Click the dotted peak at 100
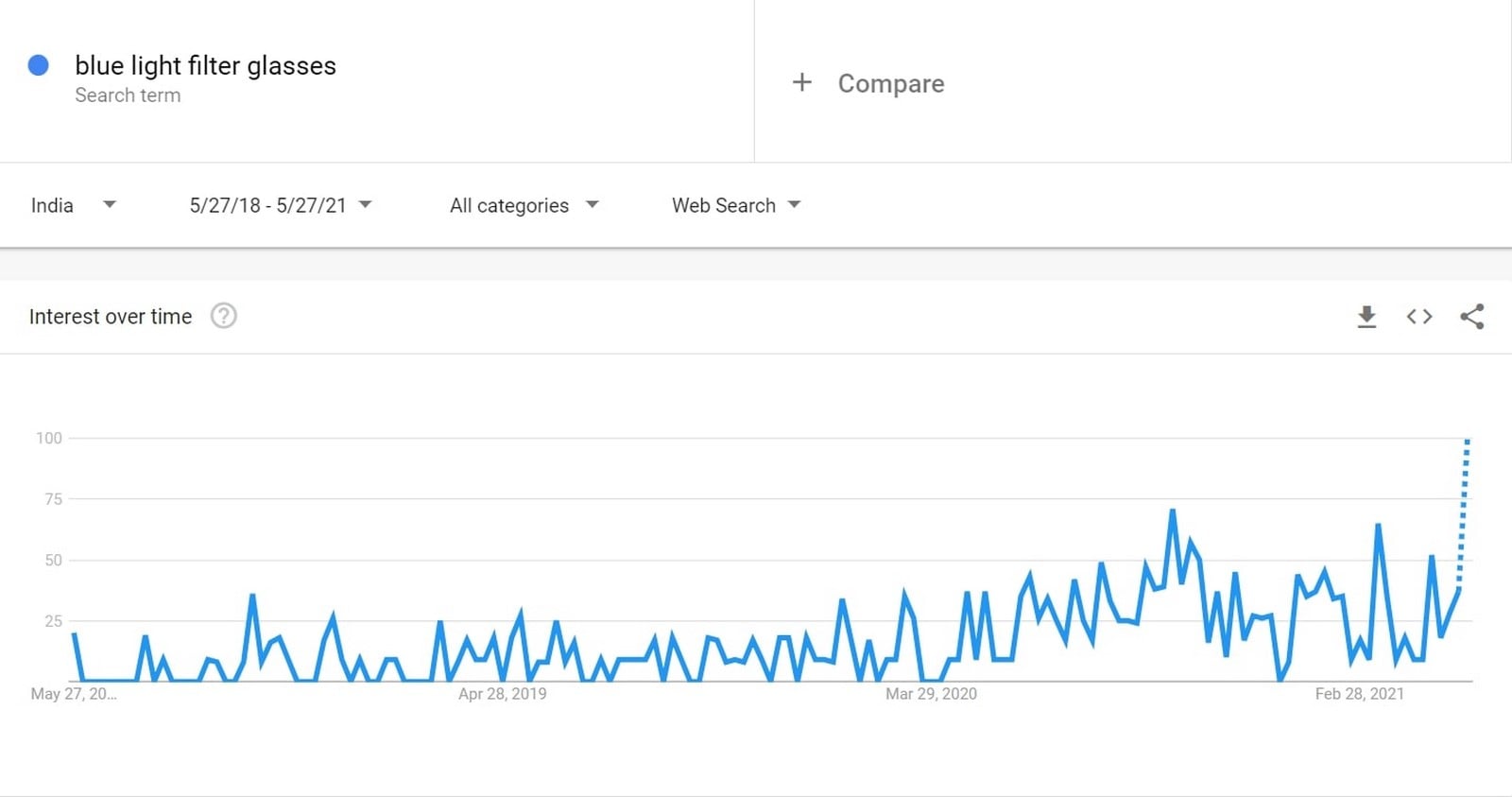 (x=1467, y=442)
